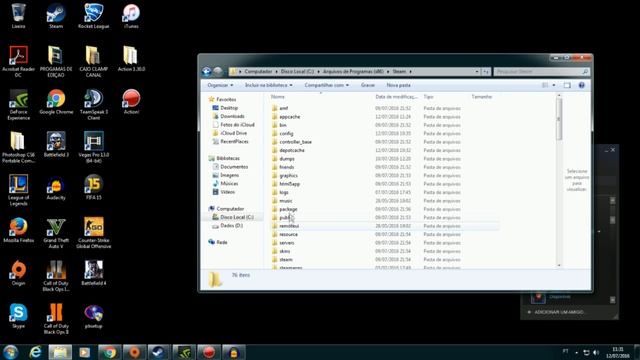Image resolution: width=640 pixels, height=360 pixels.
Task: Select iCloud Drive in the sidebar
Action: (x=233, y=133)
